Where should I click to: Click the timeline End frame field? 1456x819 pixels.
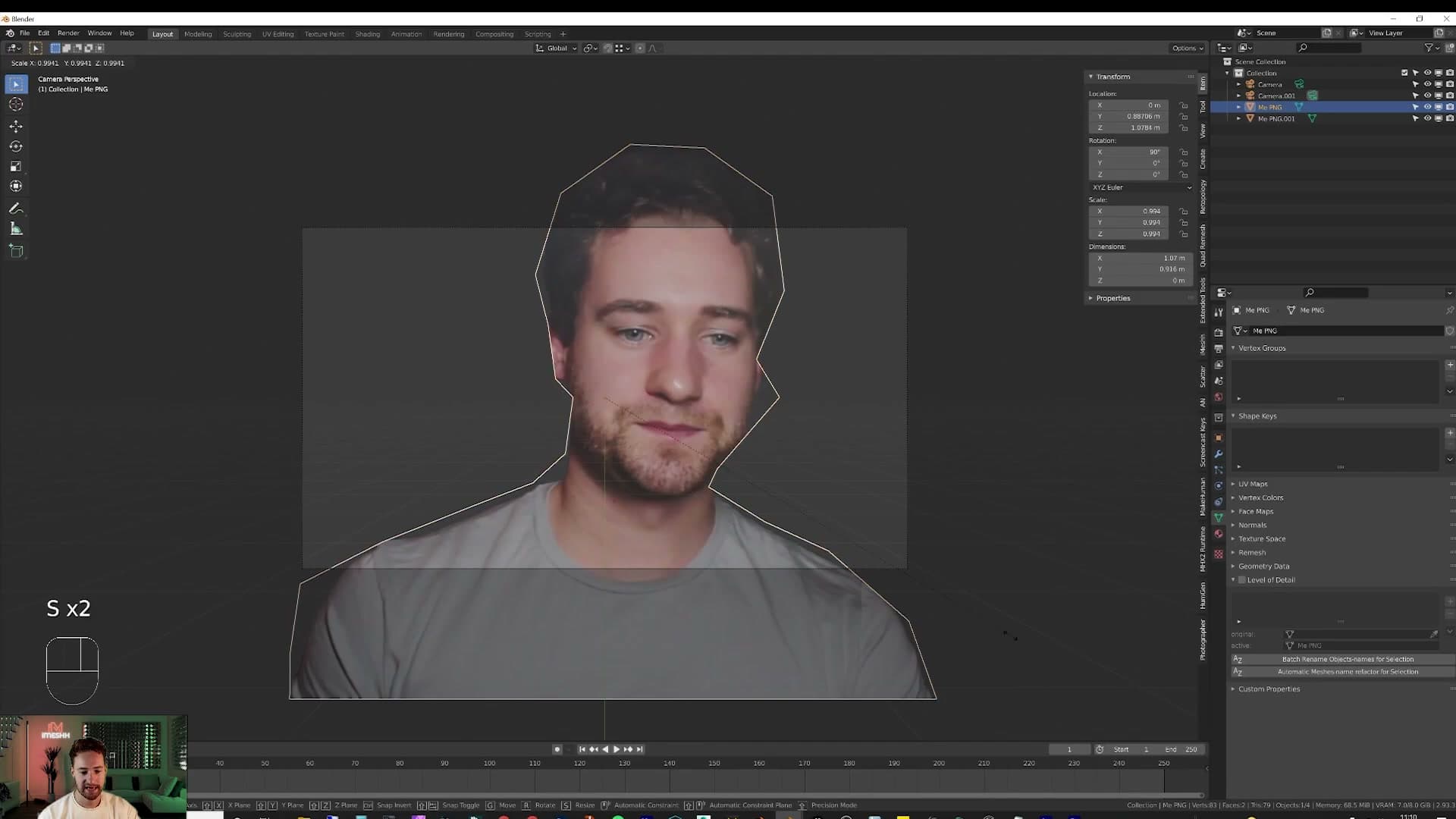(x=1182, y=749)
